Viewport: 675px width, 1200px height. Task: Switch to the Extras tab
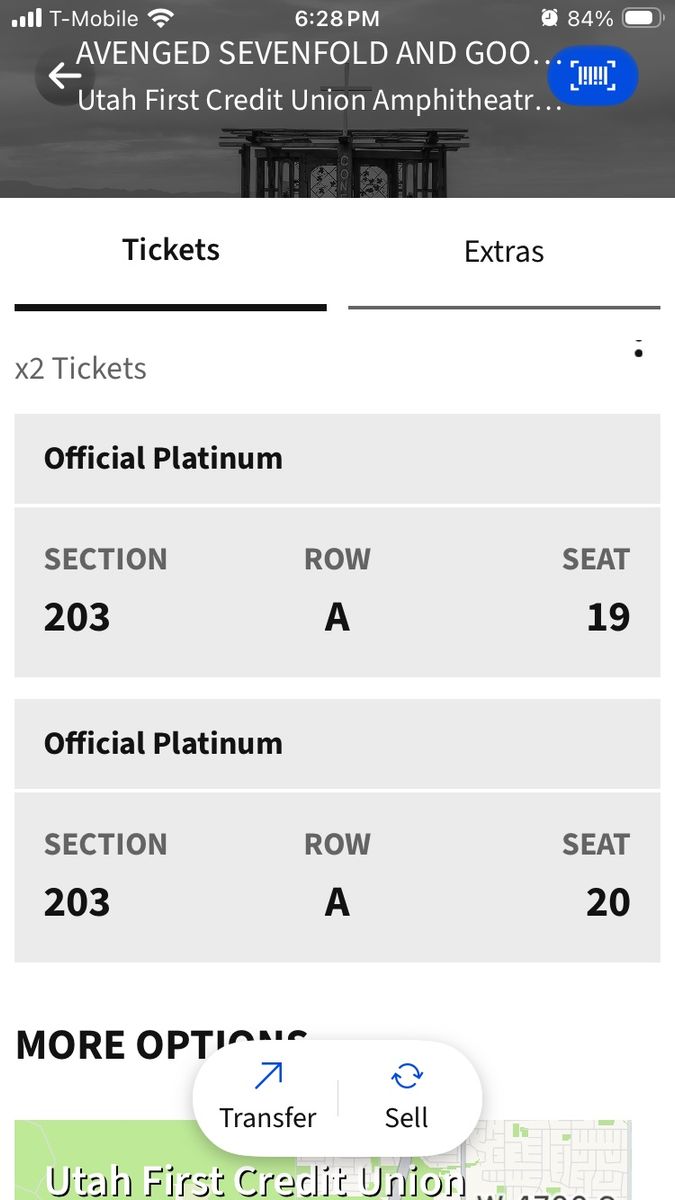pyautogui.click(x=504, y=252)
